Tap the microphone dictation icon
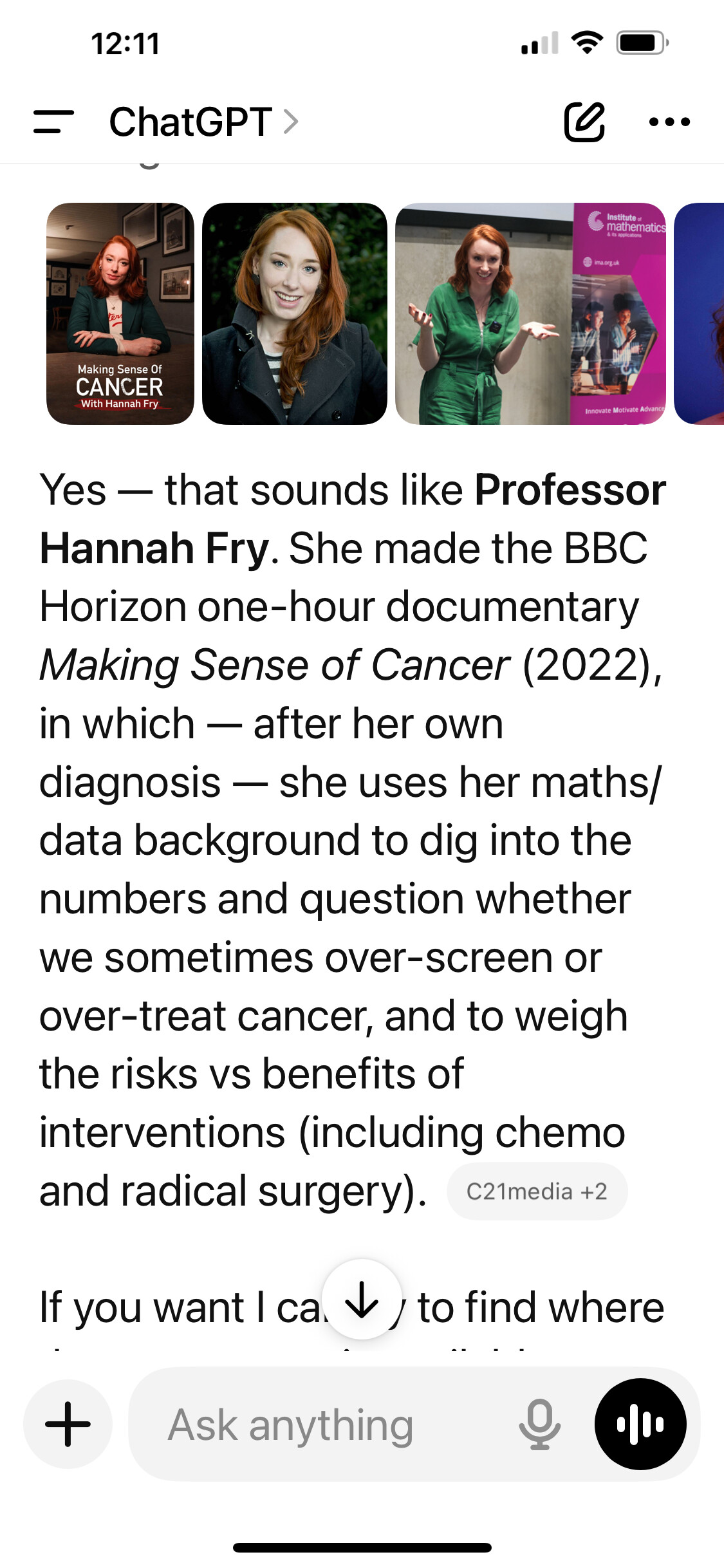 click(x=539, y=1424)
